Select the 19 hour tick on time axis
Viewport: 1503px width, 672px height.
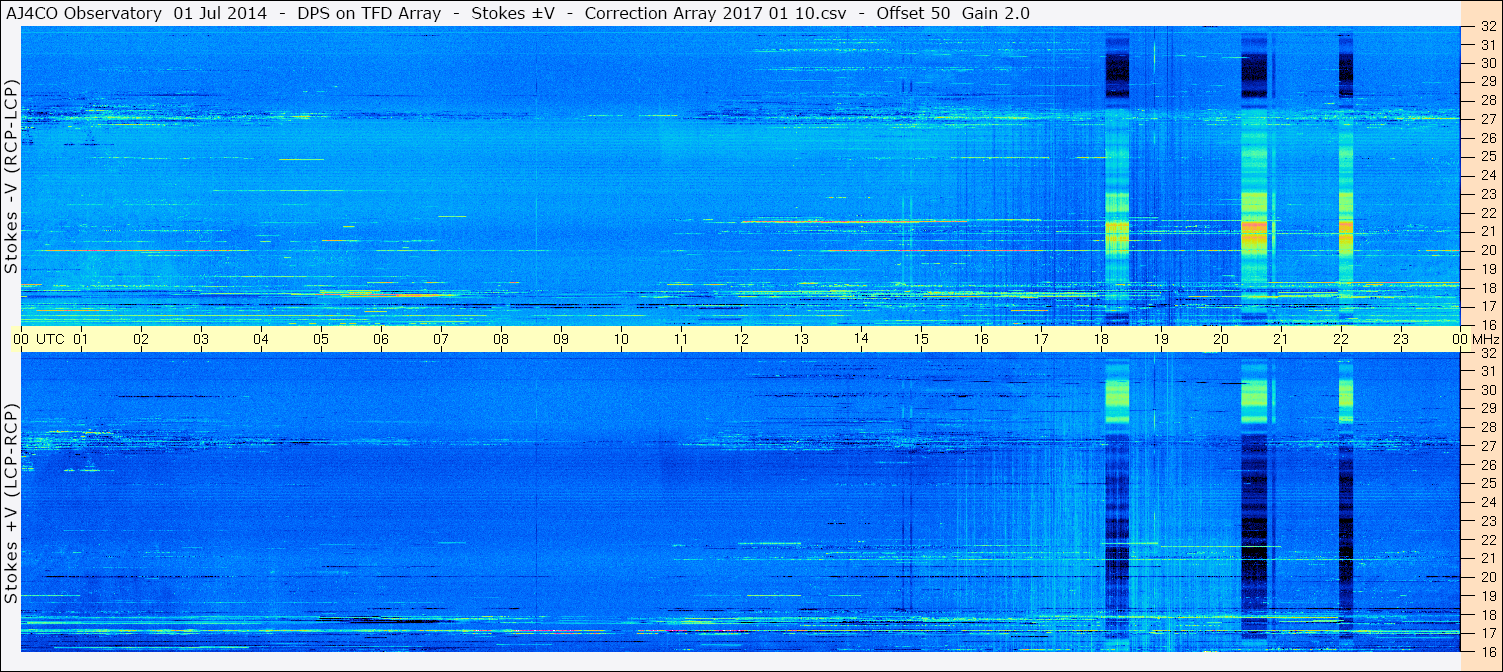pyautogui.click(x=1161, y=339)
